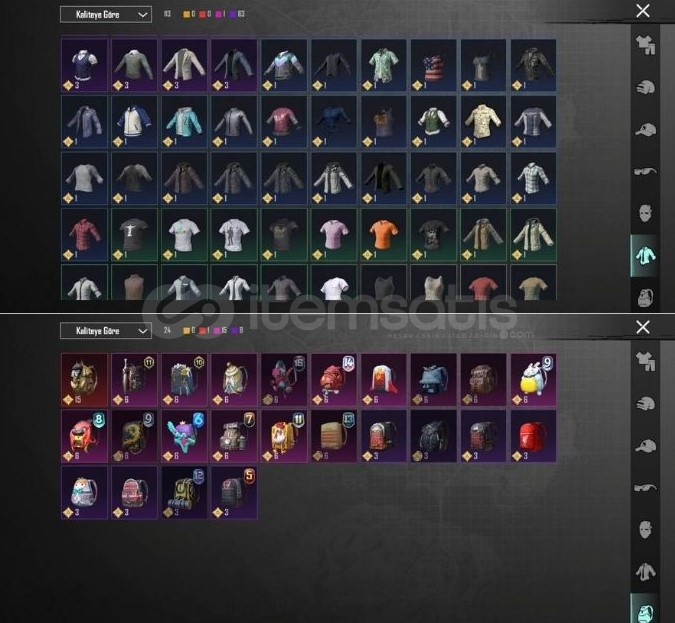The height and width of the screenshot is (623, 675).
Task: Expand Kaliteye Göre dropdown above backpack grid
Action: pos(106,331)
